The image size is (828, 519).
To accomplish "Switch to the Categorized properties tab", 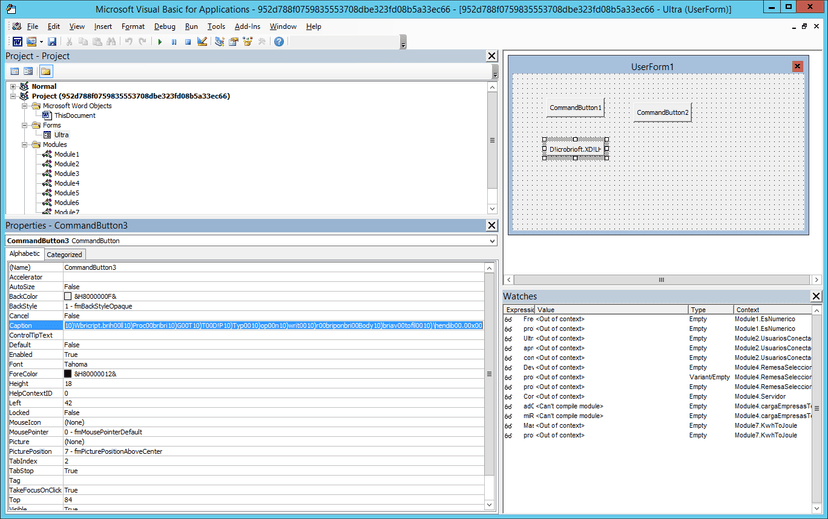I will pos(64,254).
